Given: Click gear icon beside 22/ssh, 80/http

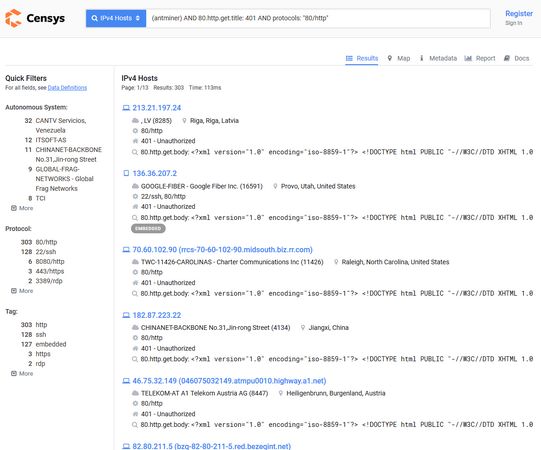Looking at the screenshot, I should coord(135,196).
